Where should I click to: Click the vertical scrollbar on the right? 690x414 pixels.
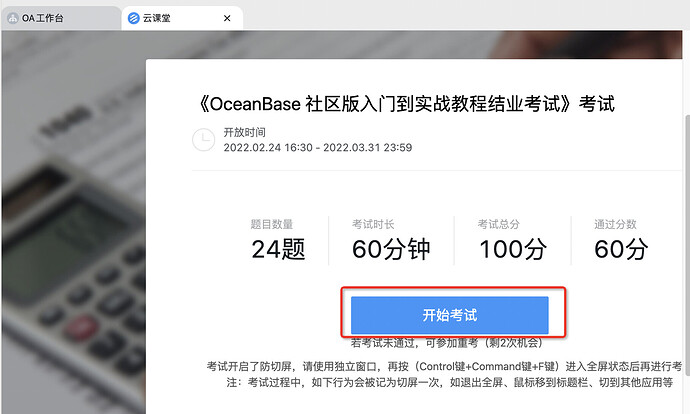pos(687,244)
